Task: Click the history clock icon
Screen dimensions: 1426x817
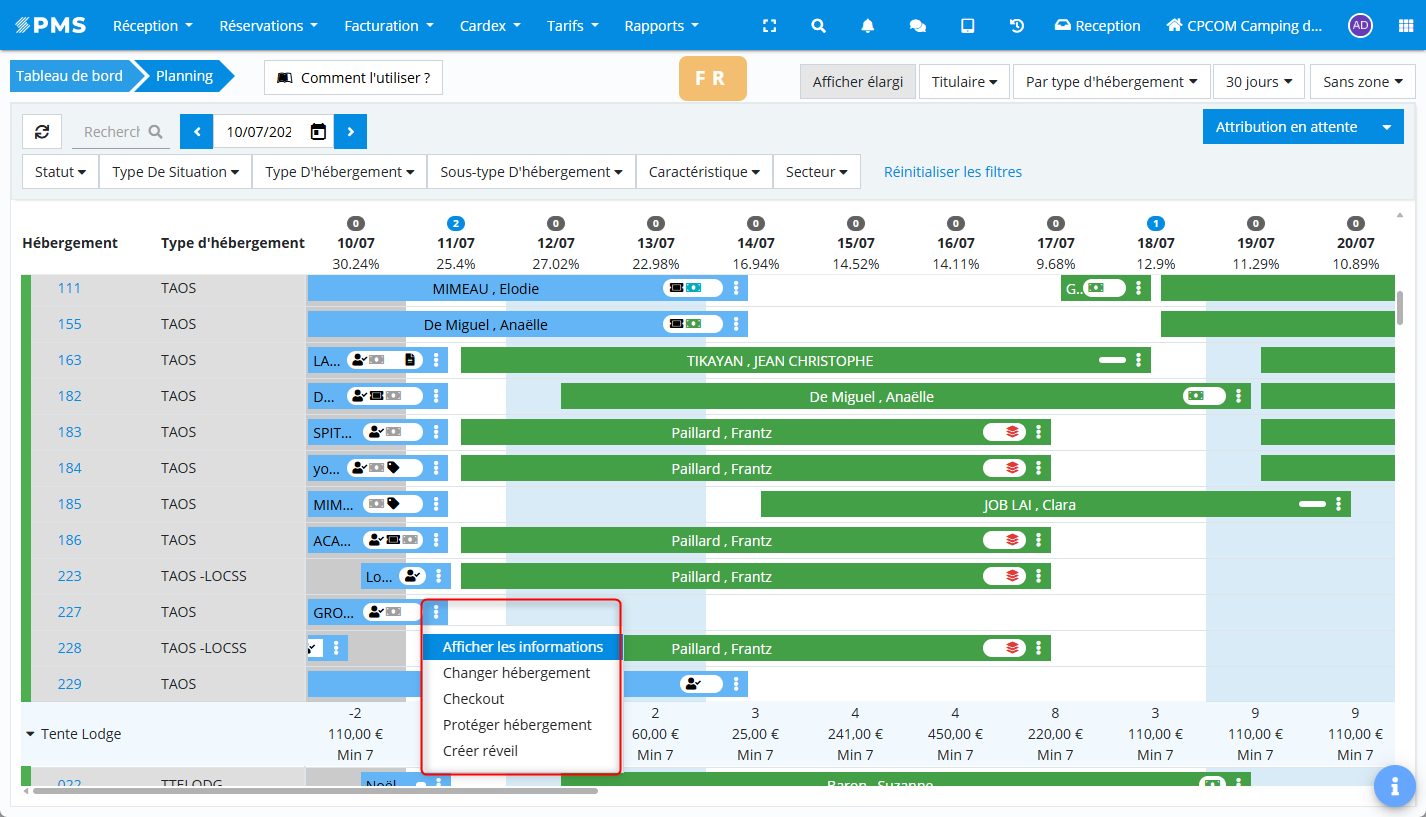Action: tap(1017, 26)
